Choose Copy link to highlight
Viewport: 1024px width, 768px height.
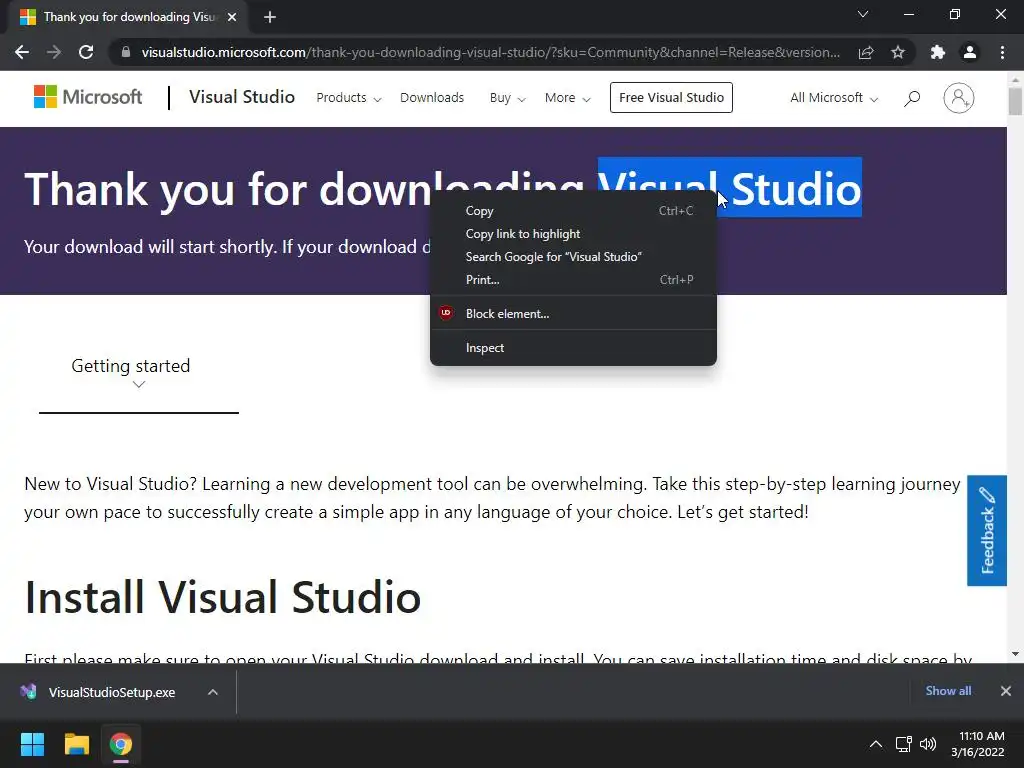coord(573,234)
